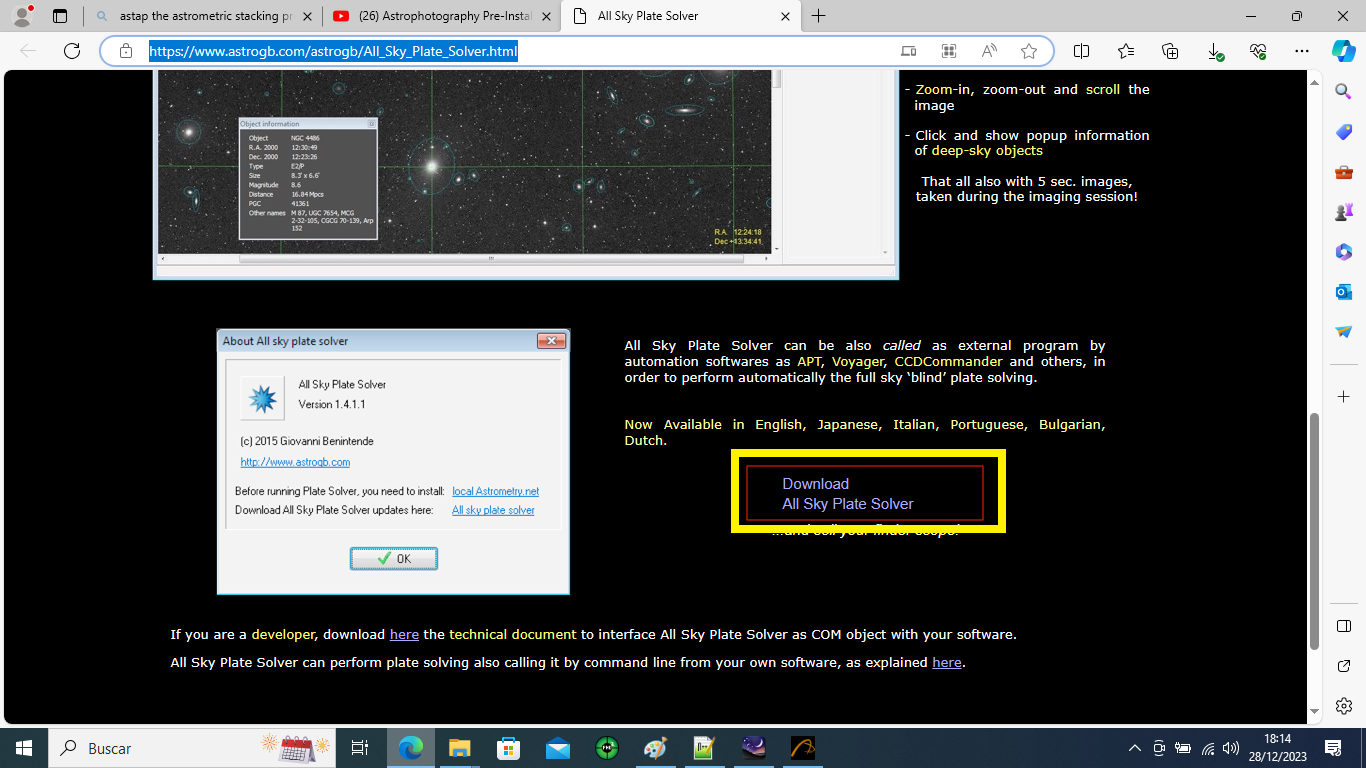Image resolution: width=1366 pixels, height=768 pixels.
Task: Open Browser essentials heart icon
Action: [x=1258, y=51]
